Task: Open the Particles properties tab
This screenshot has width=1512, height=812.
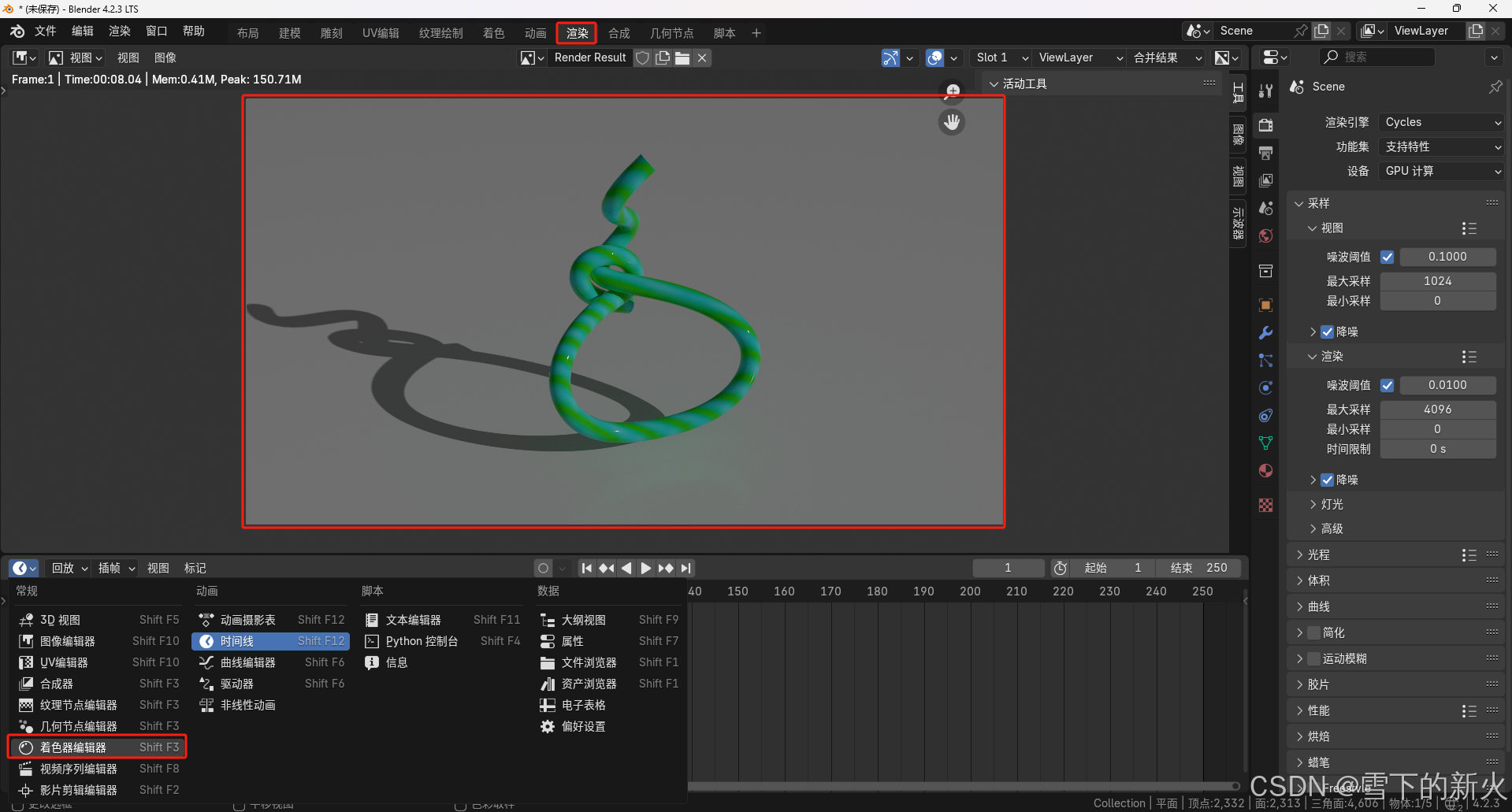Action: point(1265,360)
